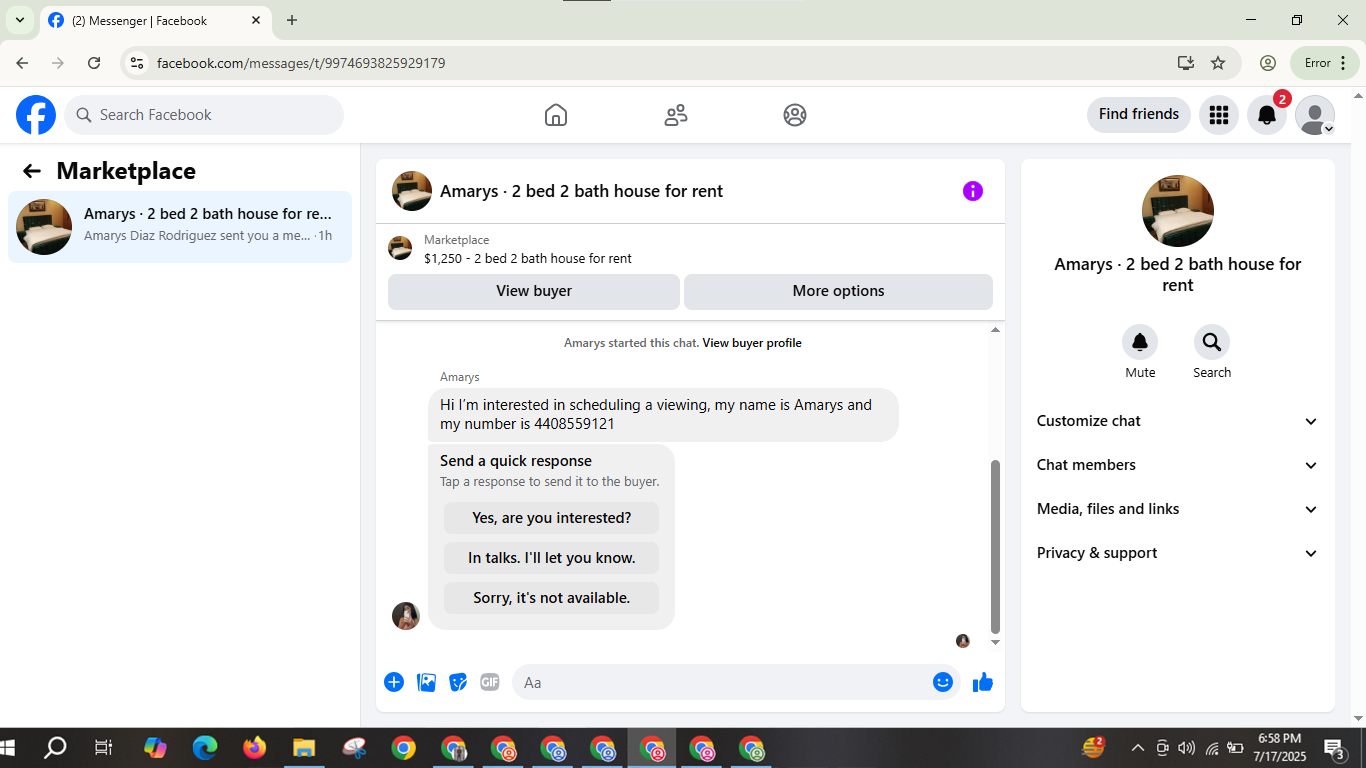Open the Friends icon in top navigation
Viewport: 1366px width, 768px height.
(x=676, y=115)
